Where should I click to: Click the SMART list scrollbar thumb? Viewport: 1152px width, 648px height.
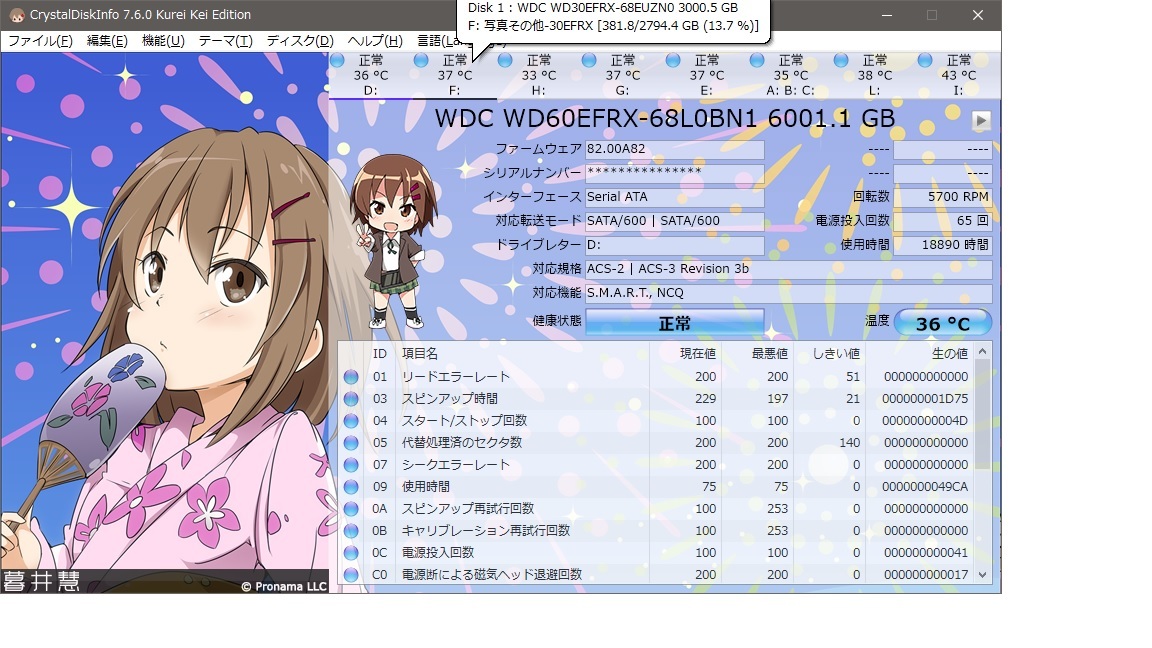click(x=983, y=414)
